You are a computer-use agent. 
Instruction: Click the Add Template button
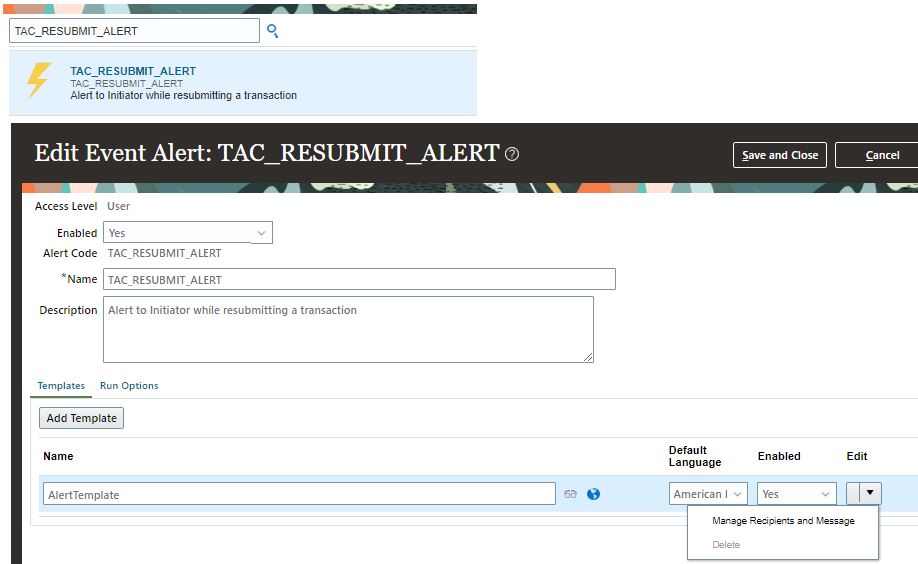tap(81, 418)
